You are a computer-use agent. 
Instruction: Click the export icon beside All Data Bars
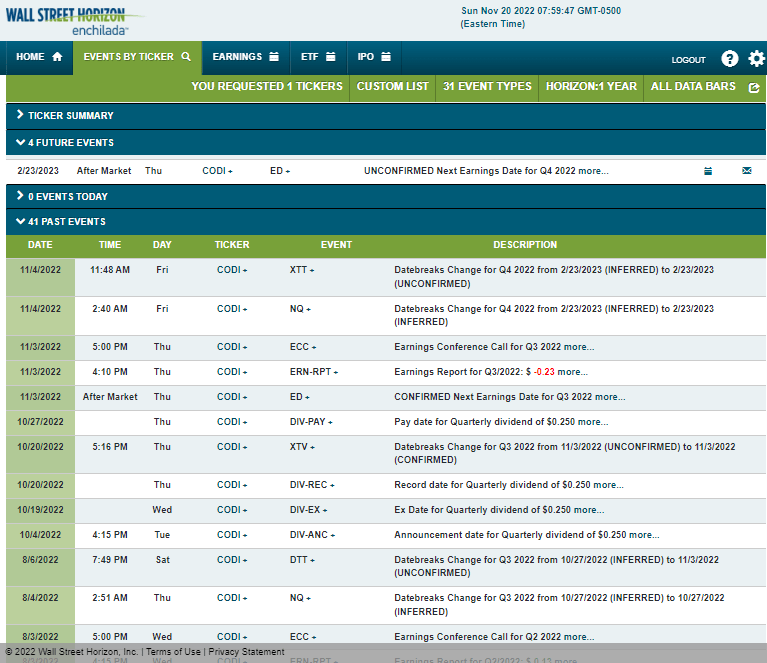click(754, 87)
